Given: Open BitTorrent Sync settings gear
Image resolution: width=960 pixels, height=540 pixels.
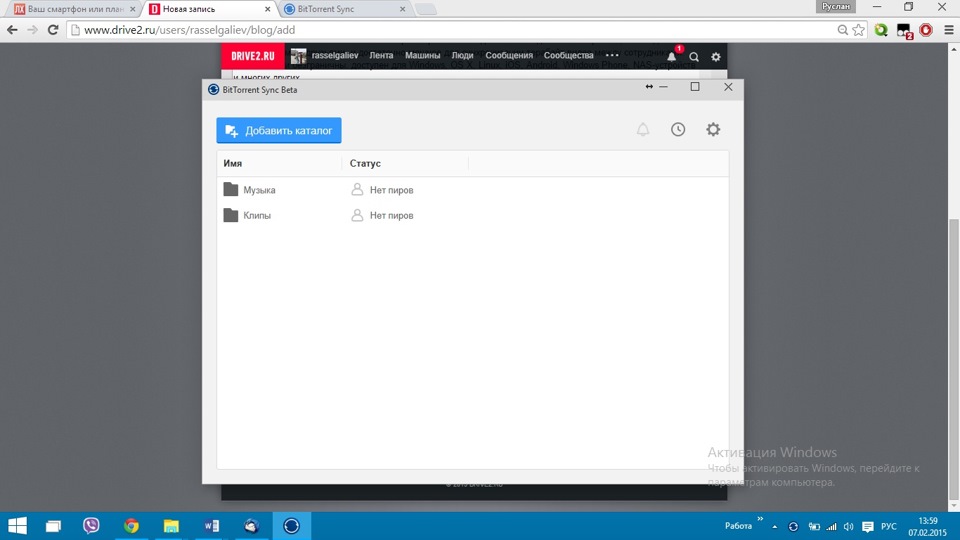Looking at the screenshot, I should (x=713, y=129).
